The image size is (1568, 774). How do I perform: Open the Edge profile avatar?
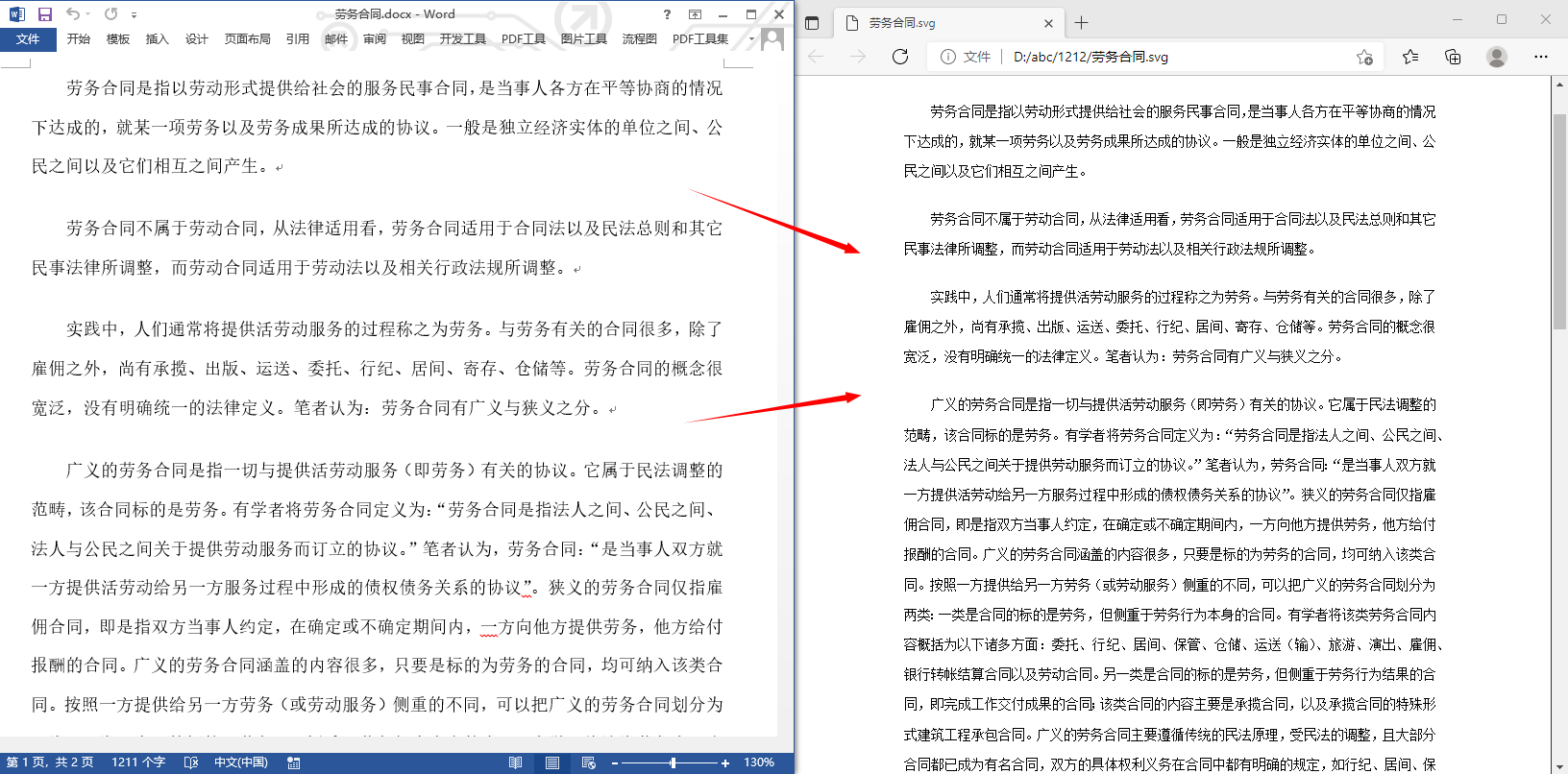1497,57
